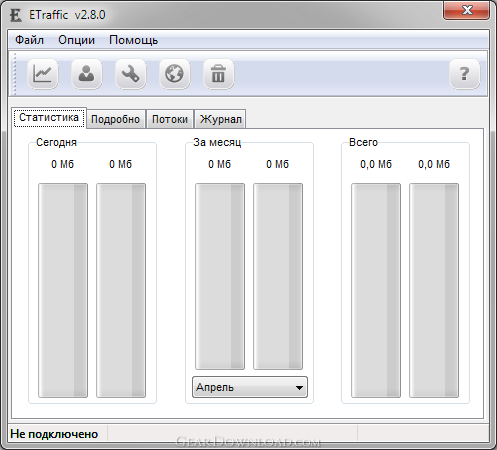Screen dimensions: 497x450
Task: Open the Опции menu
Action: click(x=76, y=40)
